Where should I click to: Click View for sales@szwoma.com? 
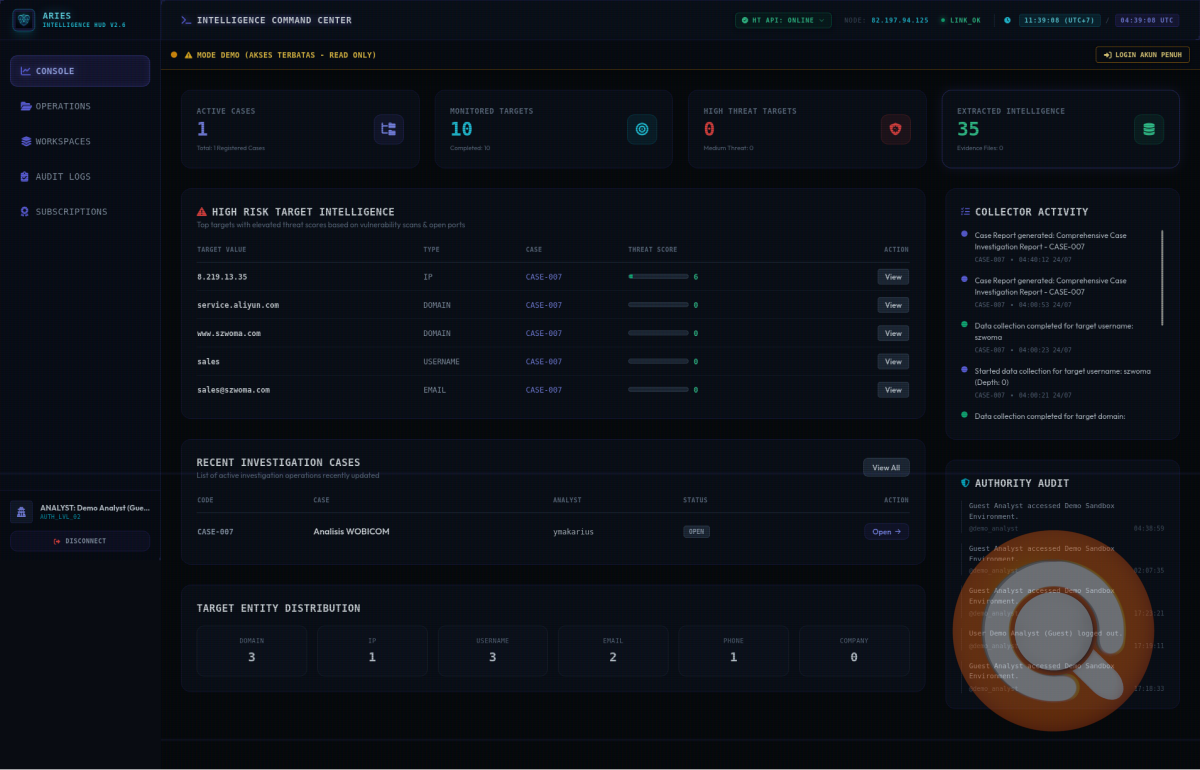[x=893, y=390]
